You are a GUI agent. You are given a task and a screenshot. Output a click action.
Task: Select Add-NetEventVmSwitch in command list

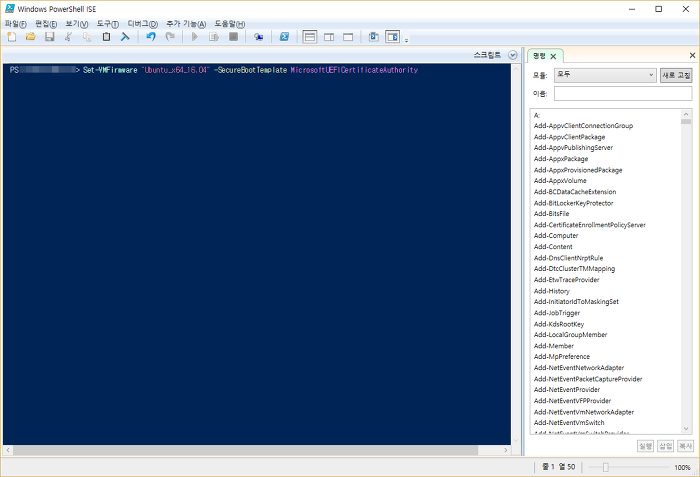569,423
